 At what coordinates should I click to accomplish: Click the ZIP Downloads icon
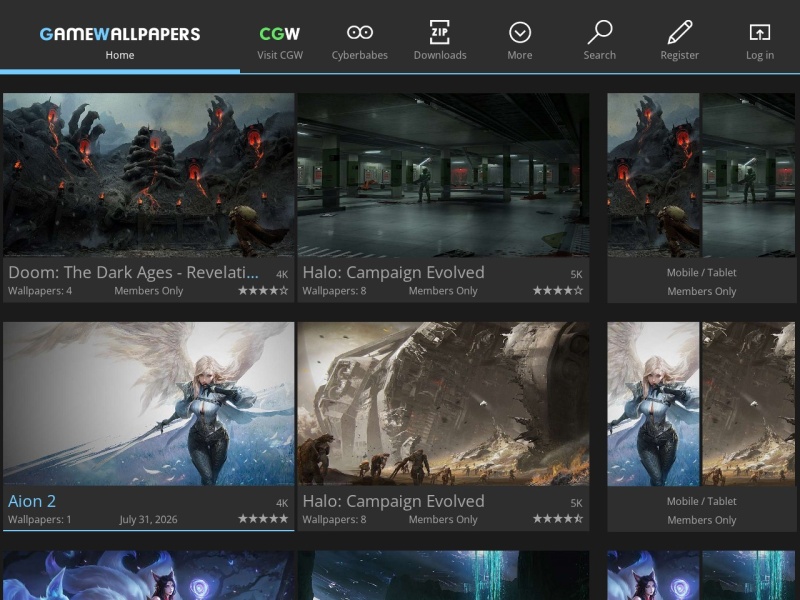(440, 32)
